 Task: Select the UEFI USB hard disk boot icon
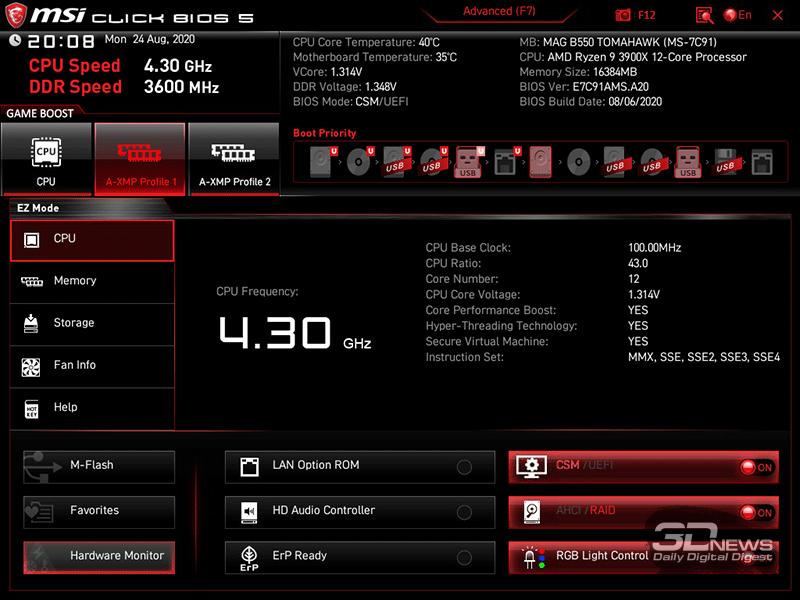point(397,162)
